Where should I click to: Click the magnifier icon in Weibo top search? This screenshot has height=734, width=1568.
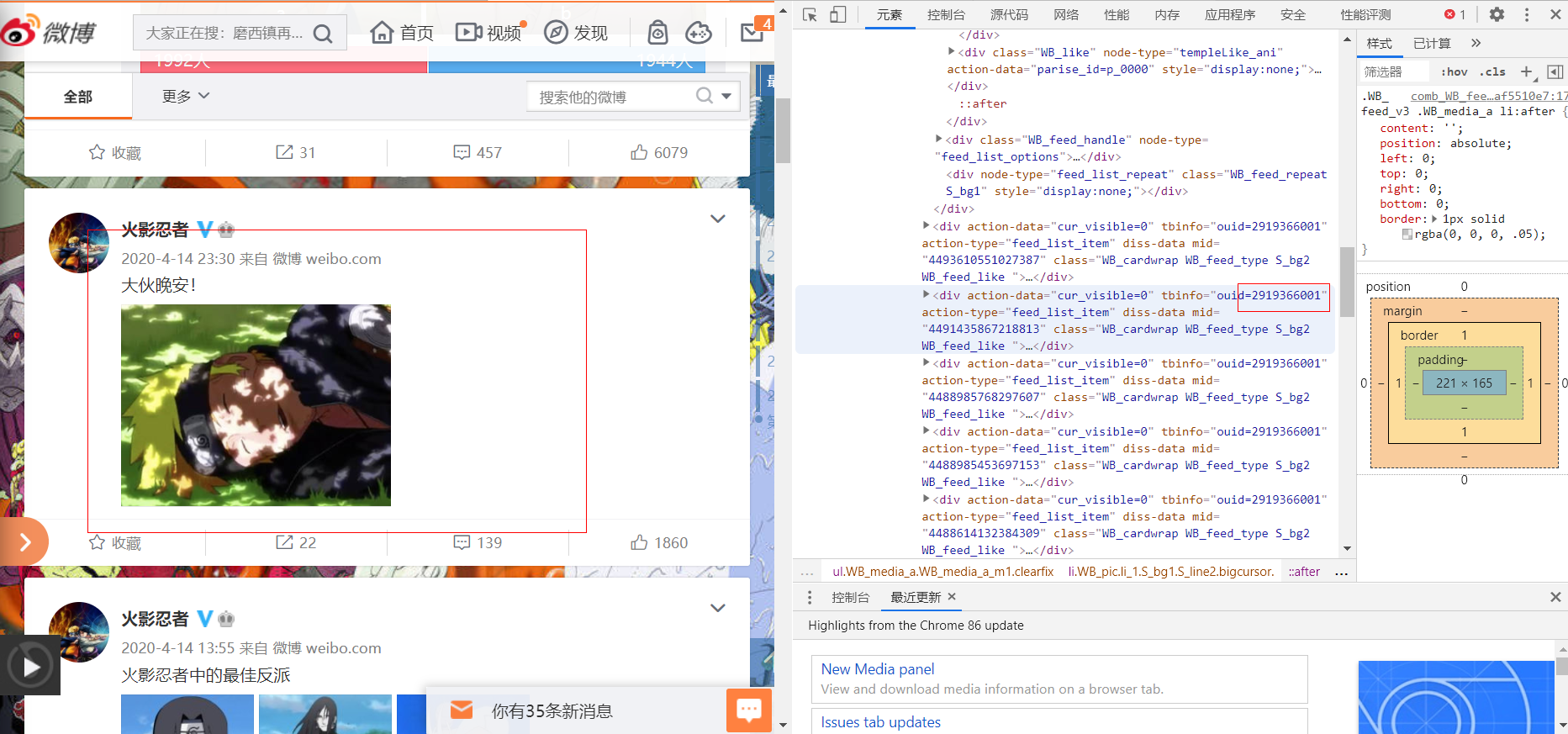pos(323,34)
